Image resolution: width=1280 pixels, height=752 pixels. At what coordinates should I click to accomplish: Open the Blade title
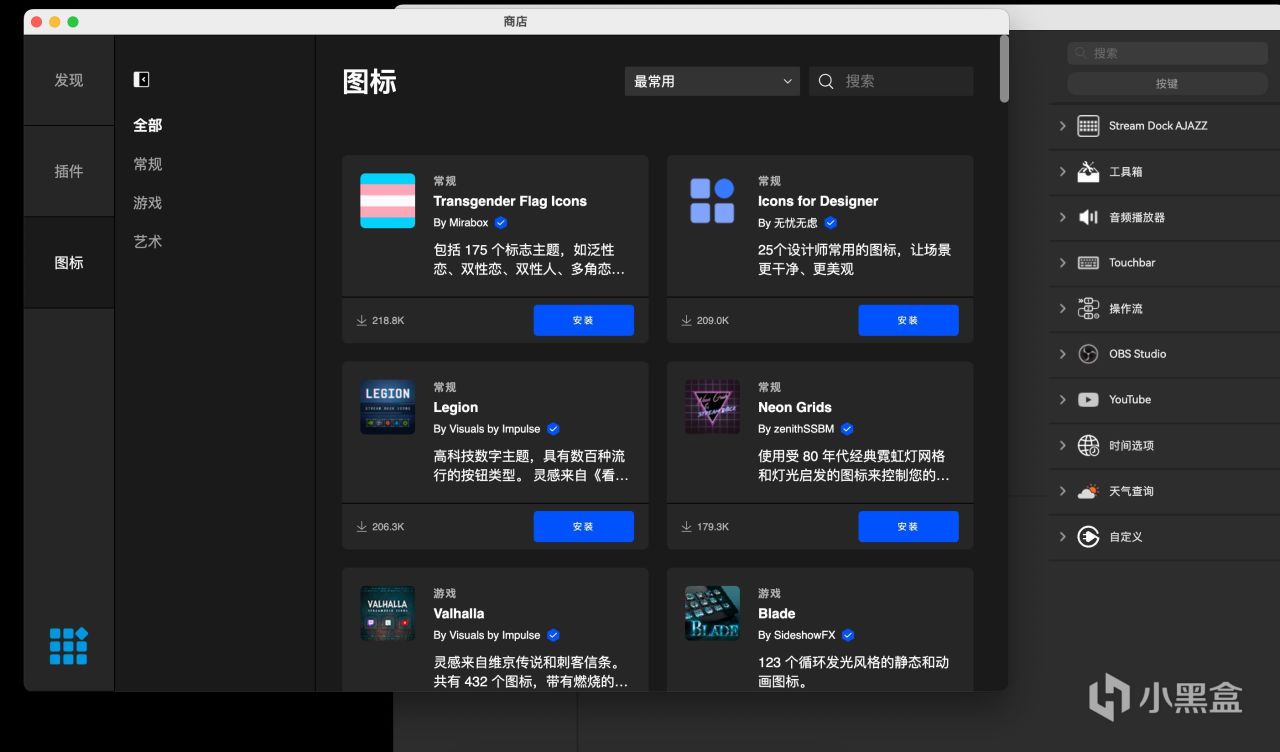click(777, 613)
